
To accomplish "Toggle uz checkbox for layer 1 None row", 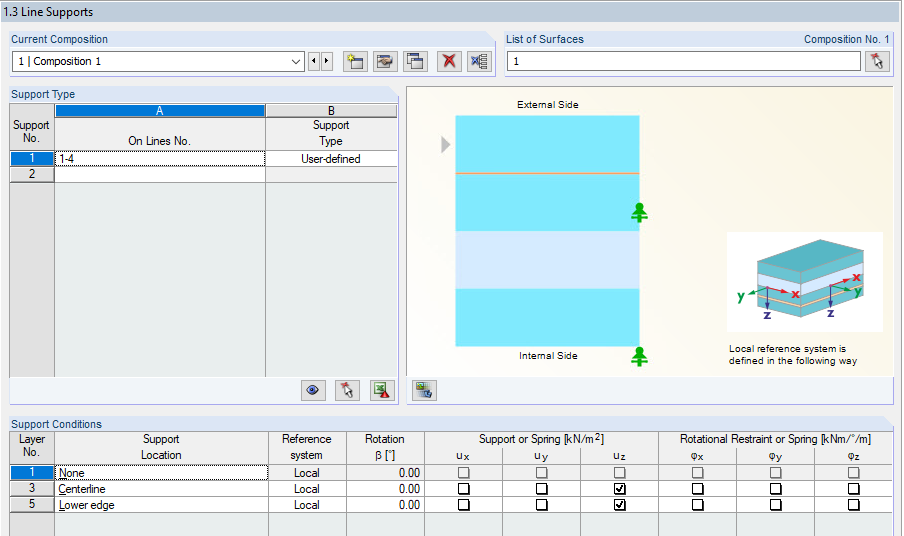I will 619,473.
